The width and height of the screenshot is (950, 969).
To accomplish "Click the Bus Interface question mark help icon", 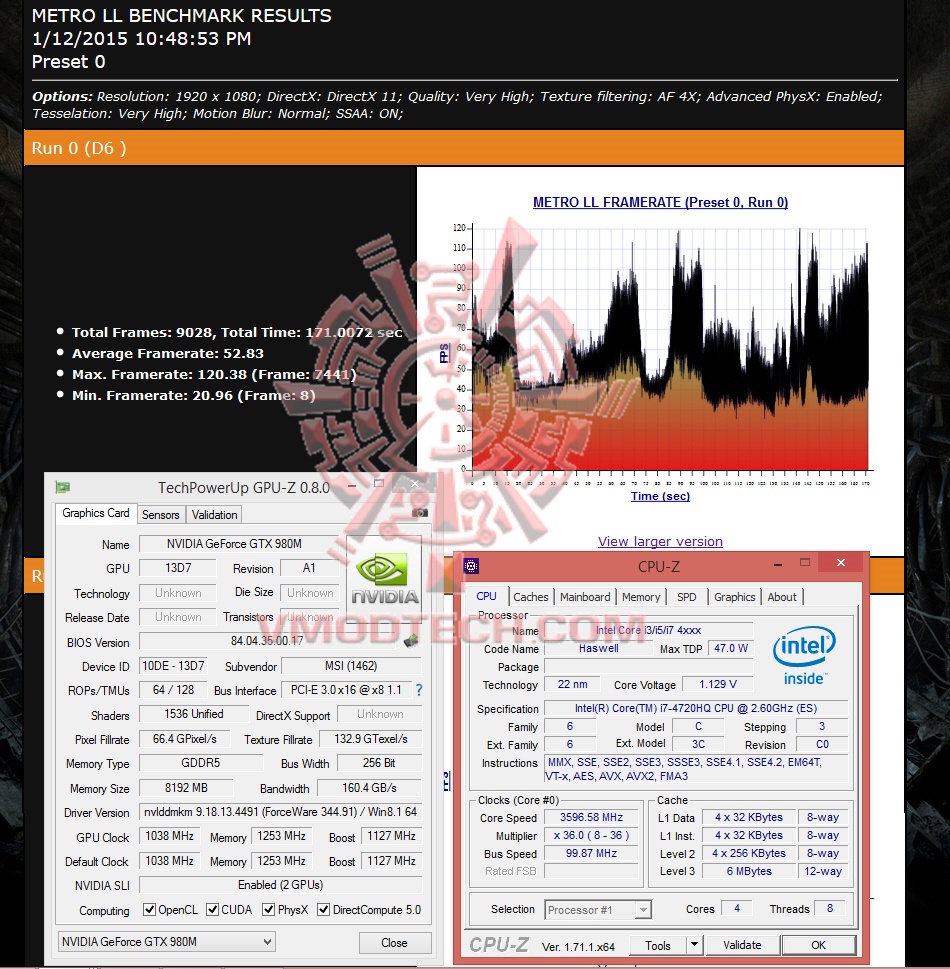I will (x=419, y=690).
